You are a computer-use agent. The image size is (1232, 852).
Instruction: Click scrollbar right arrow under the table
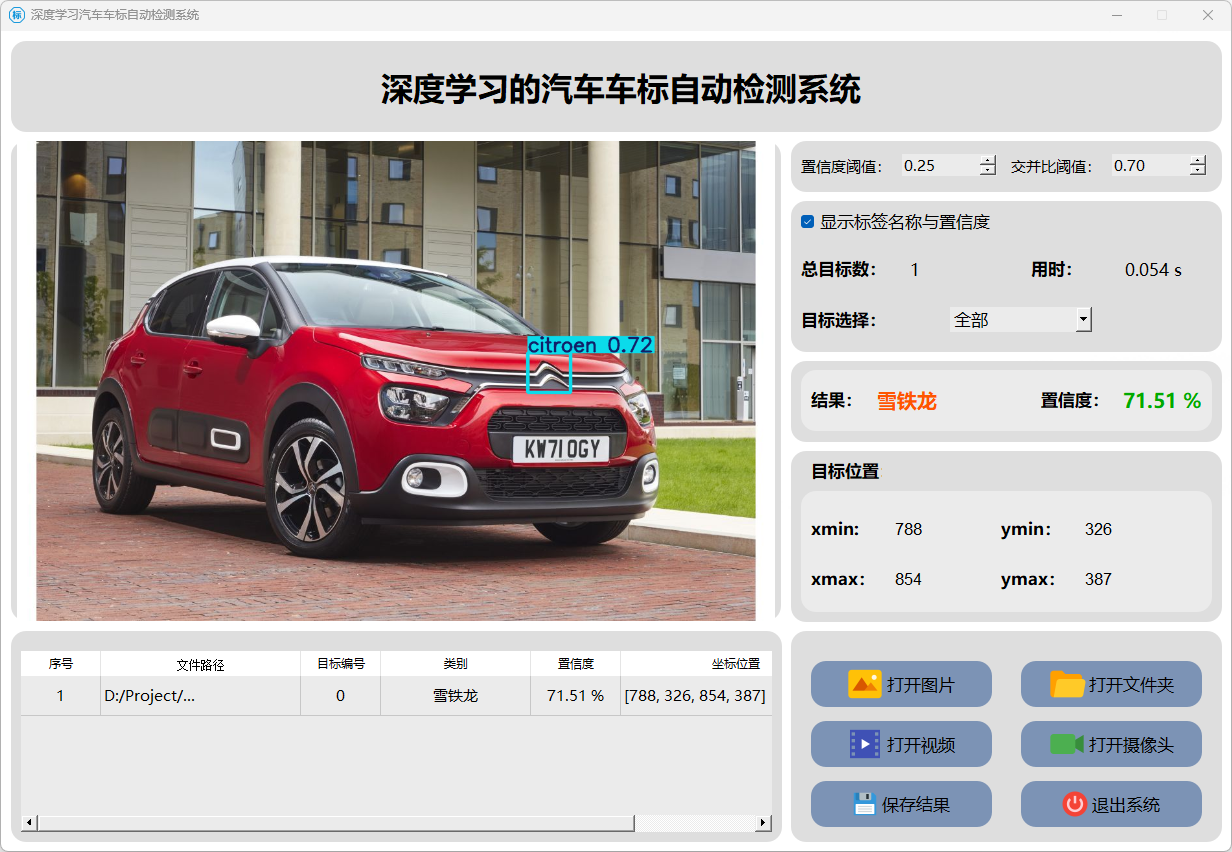pos(763,822)
